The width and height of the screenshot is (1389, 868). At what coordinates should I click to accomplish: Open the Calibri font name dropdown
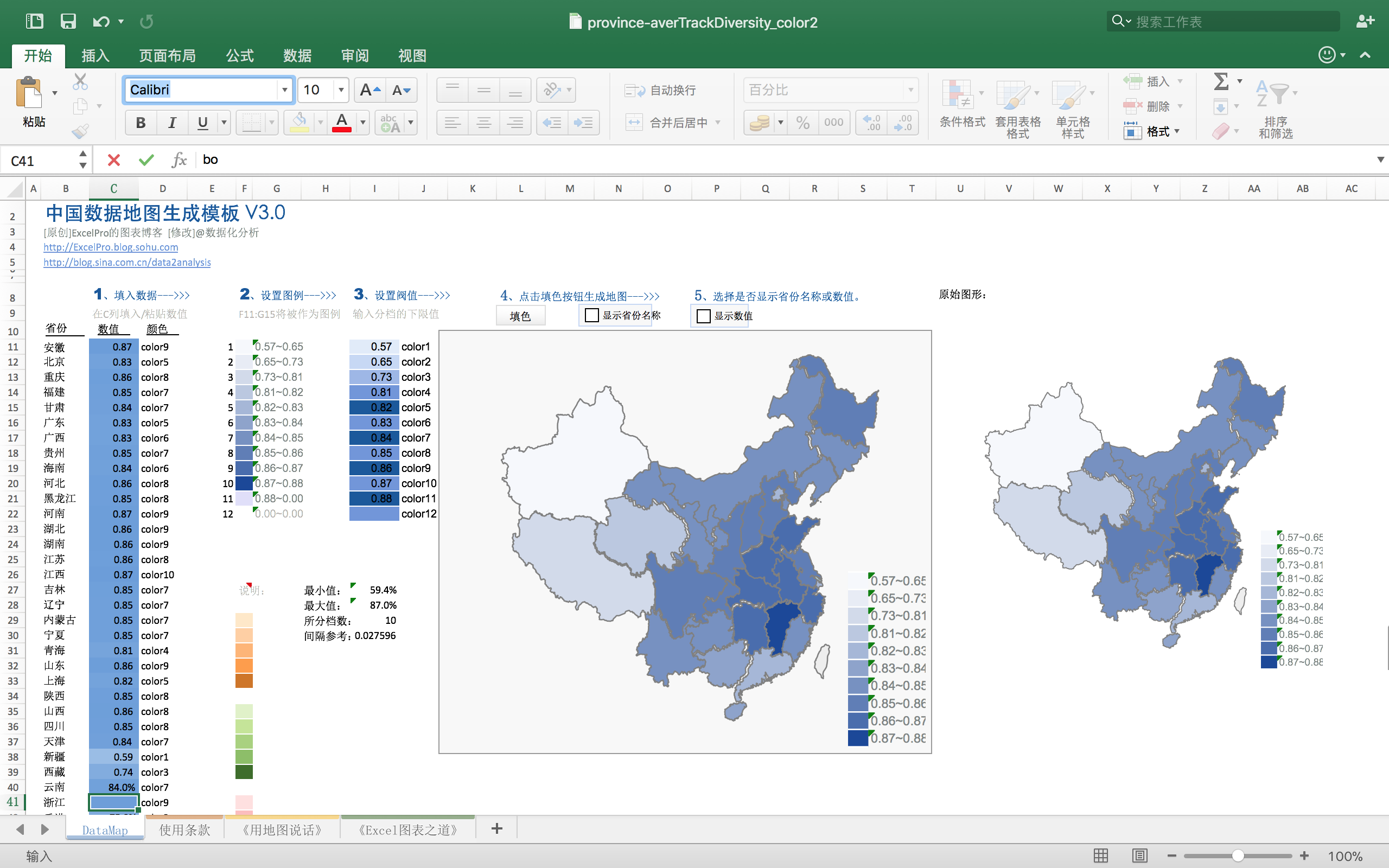click(x=285, y=90)
